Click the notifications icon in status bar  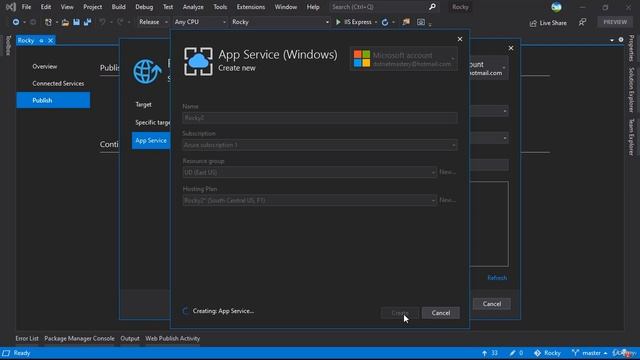(x=624, y=353)
